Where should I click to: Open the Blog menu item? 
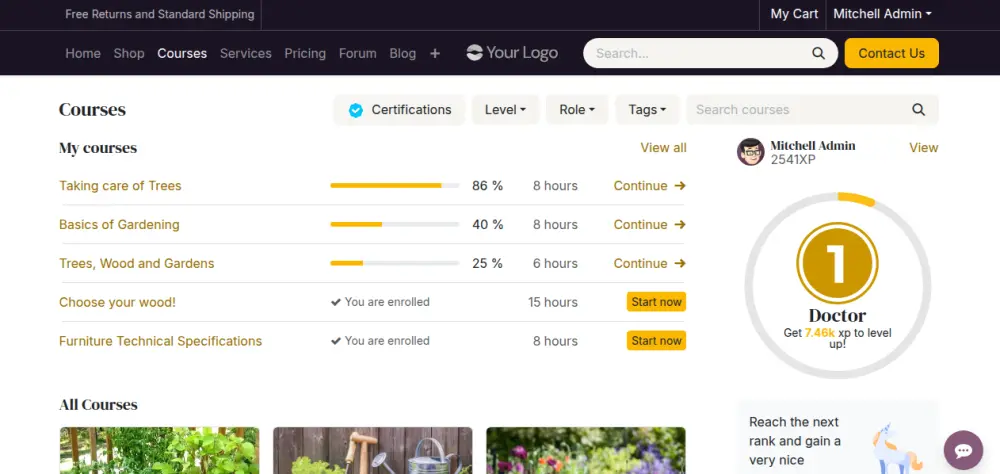tap(402, 54)
